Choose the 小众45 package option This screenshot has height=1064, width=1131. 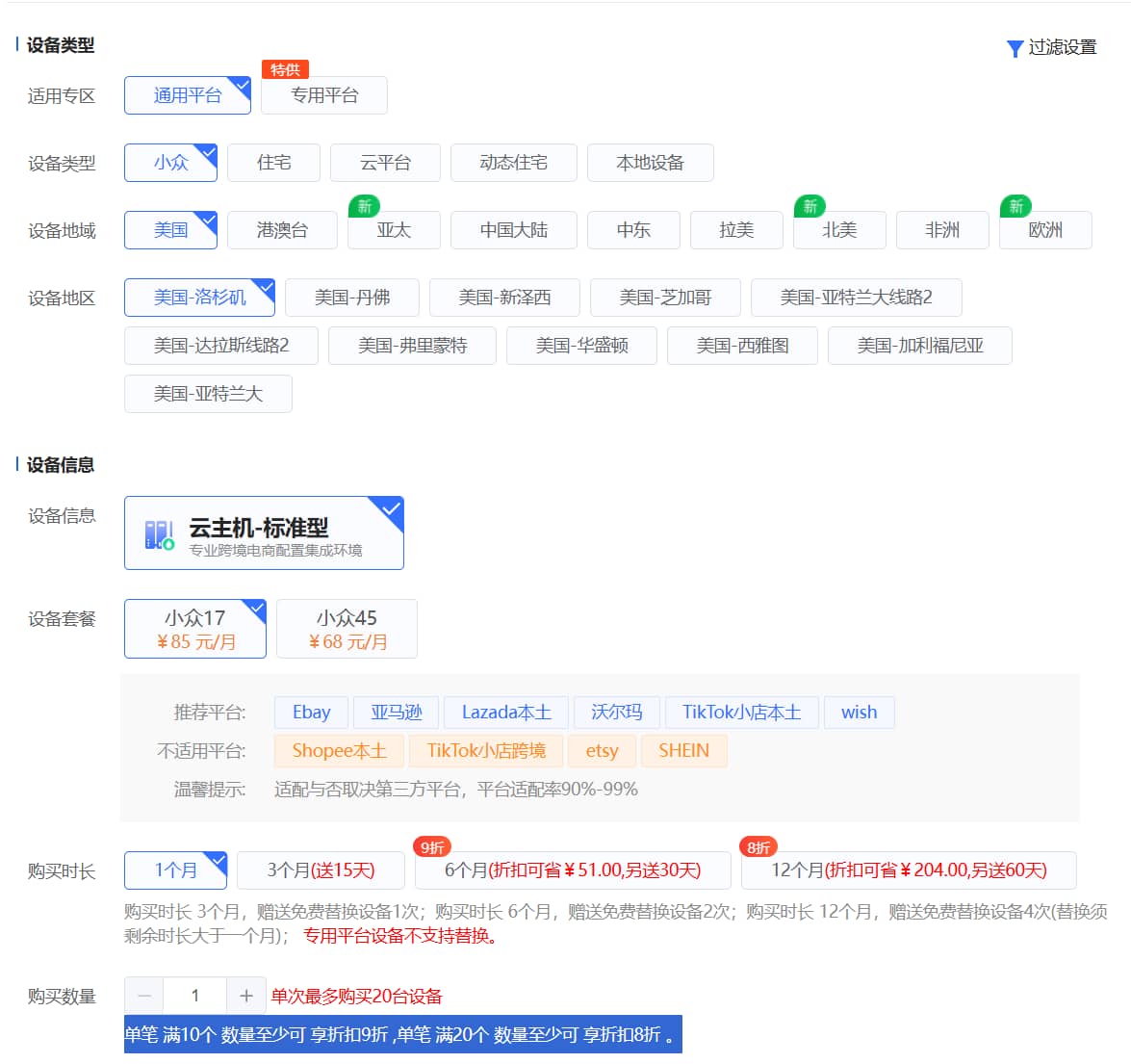pyautogui.click(x=347, y=628)
